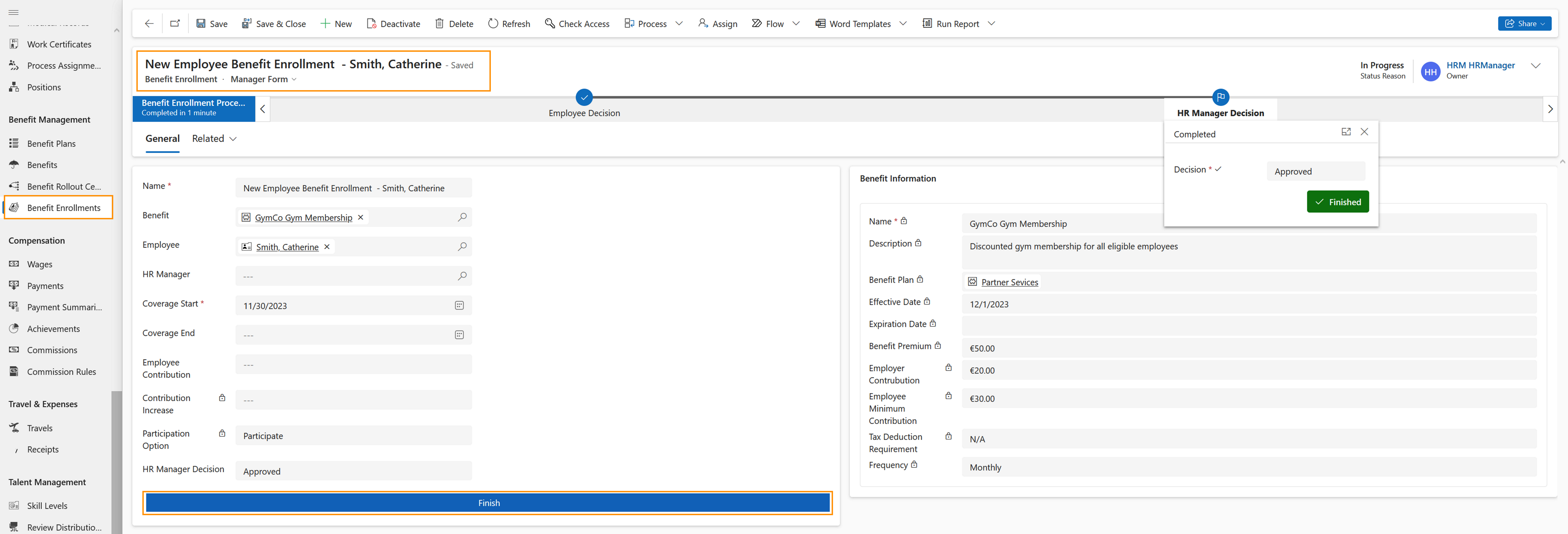Collapse the Benefit Enrollment Process stage bar
Image resolution: width=1568 pixels, height=534 pixels.
[x=262, y=109]
